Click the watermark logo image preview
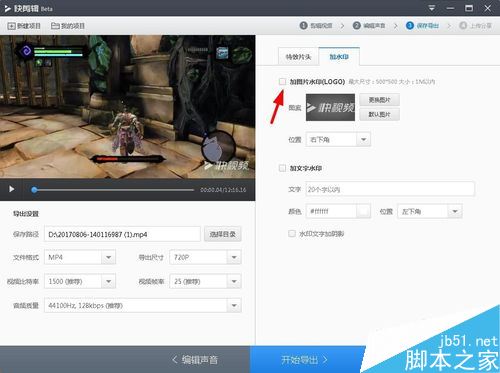500x373 pixels. [x=330, y=107]
